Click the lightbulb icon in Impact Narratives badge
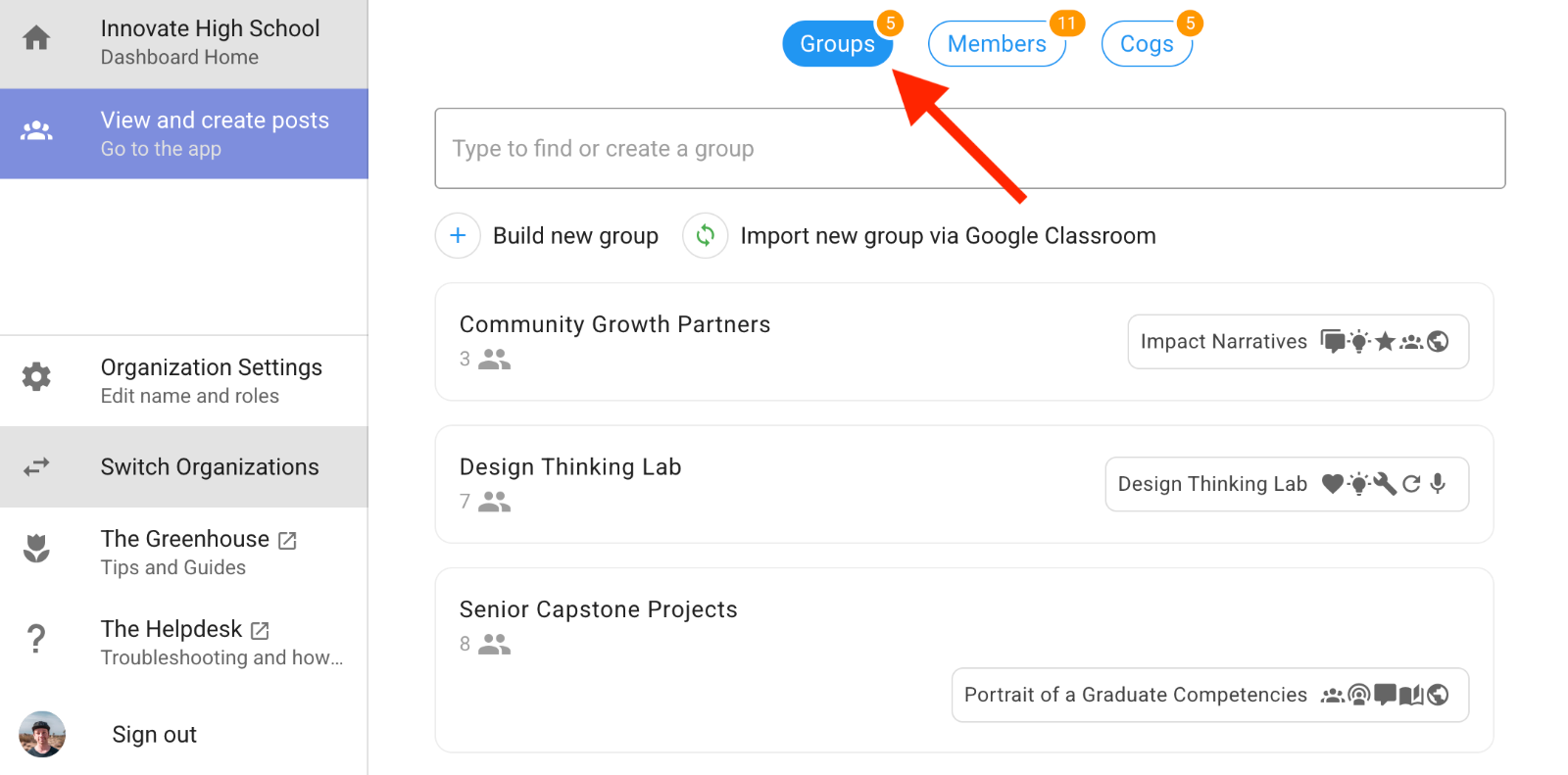Viewport: 1568px width, 775px height. (1358, 342)
